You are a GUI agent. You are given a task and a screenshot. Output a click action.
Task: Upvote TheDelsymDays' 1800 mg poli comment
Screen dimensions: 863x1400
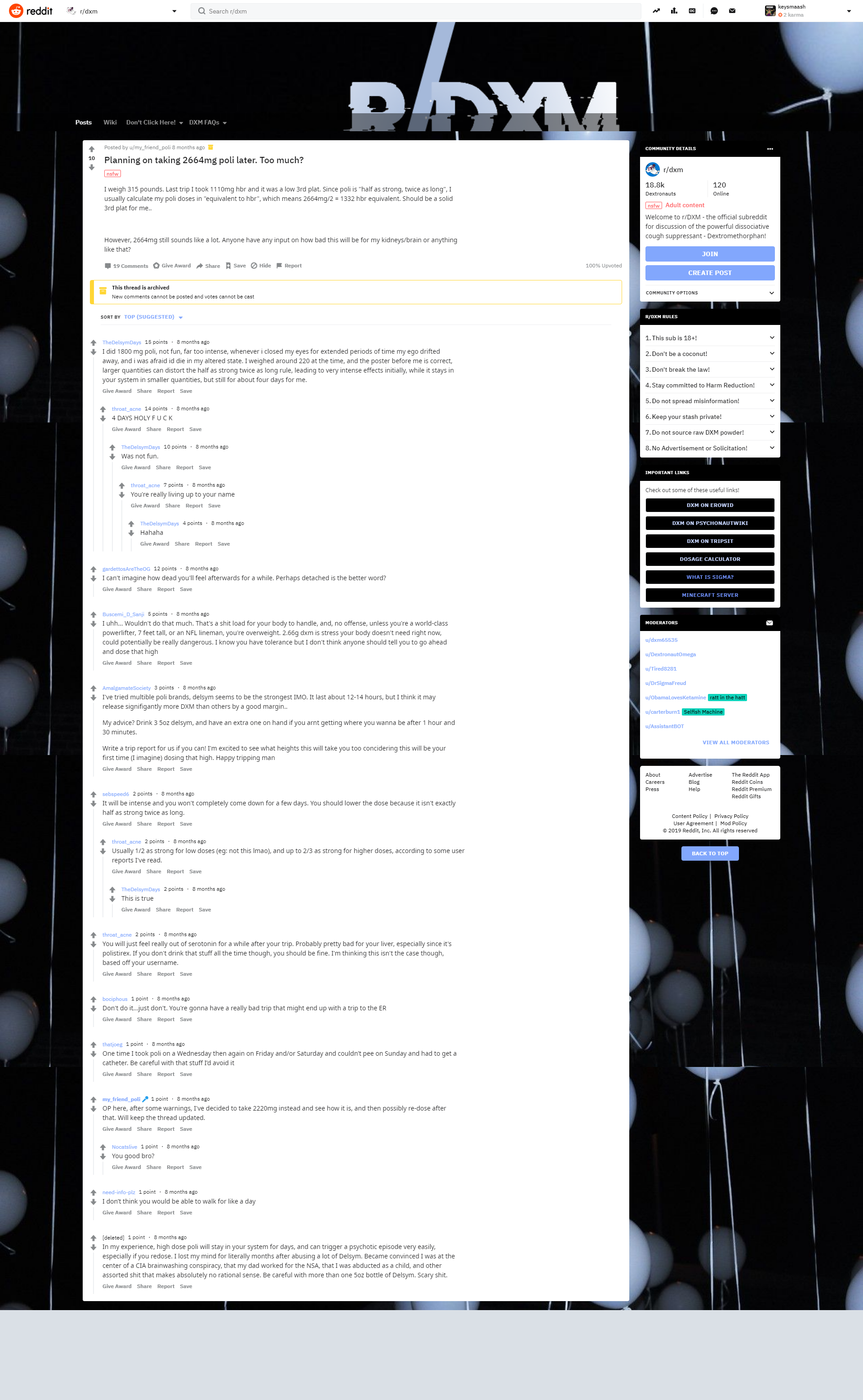tap(93, 343)
